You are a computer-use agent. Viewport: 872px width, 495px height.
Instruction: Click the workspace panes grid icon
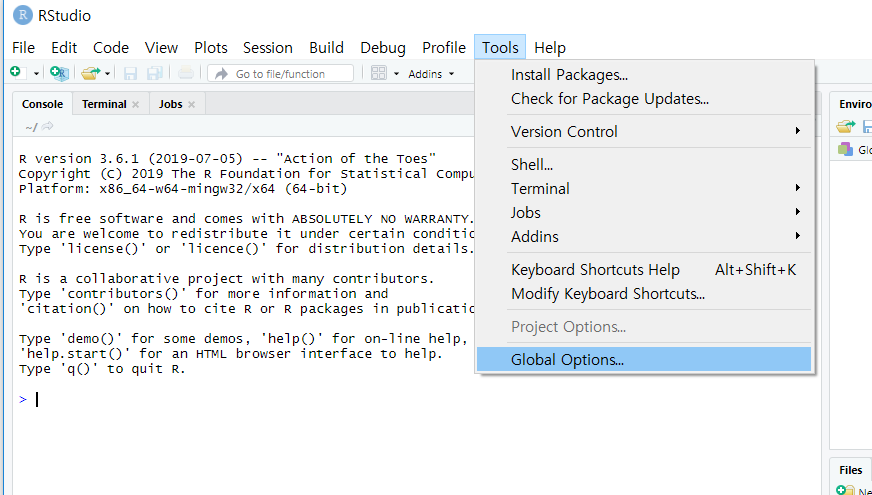coord(379,73)
